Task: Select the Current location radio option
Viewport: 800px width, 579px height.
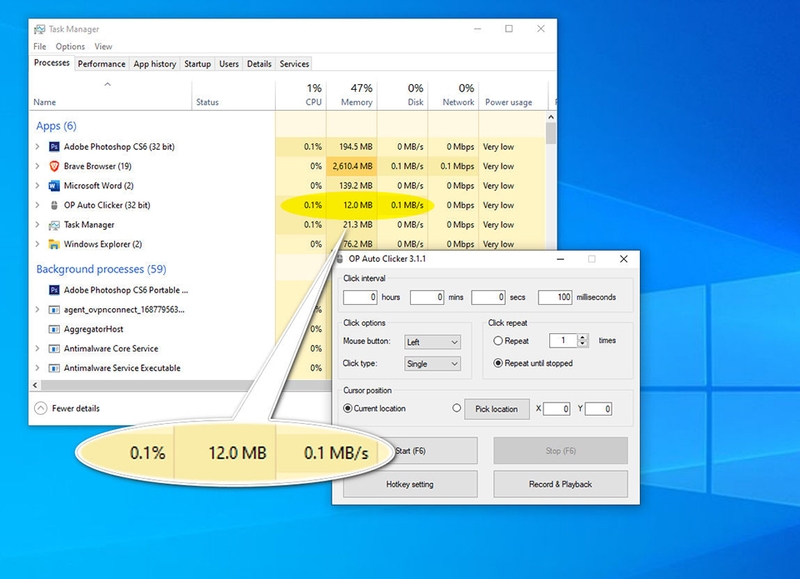Action: click(x=348, y=409)
